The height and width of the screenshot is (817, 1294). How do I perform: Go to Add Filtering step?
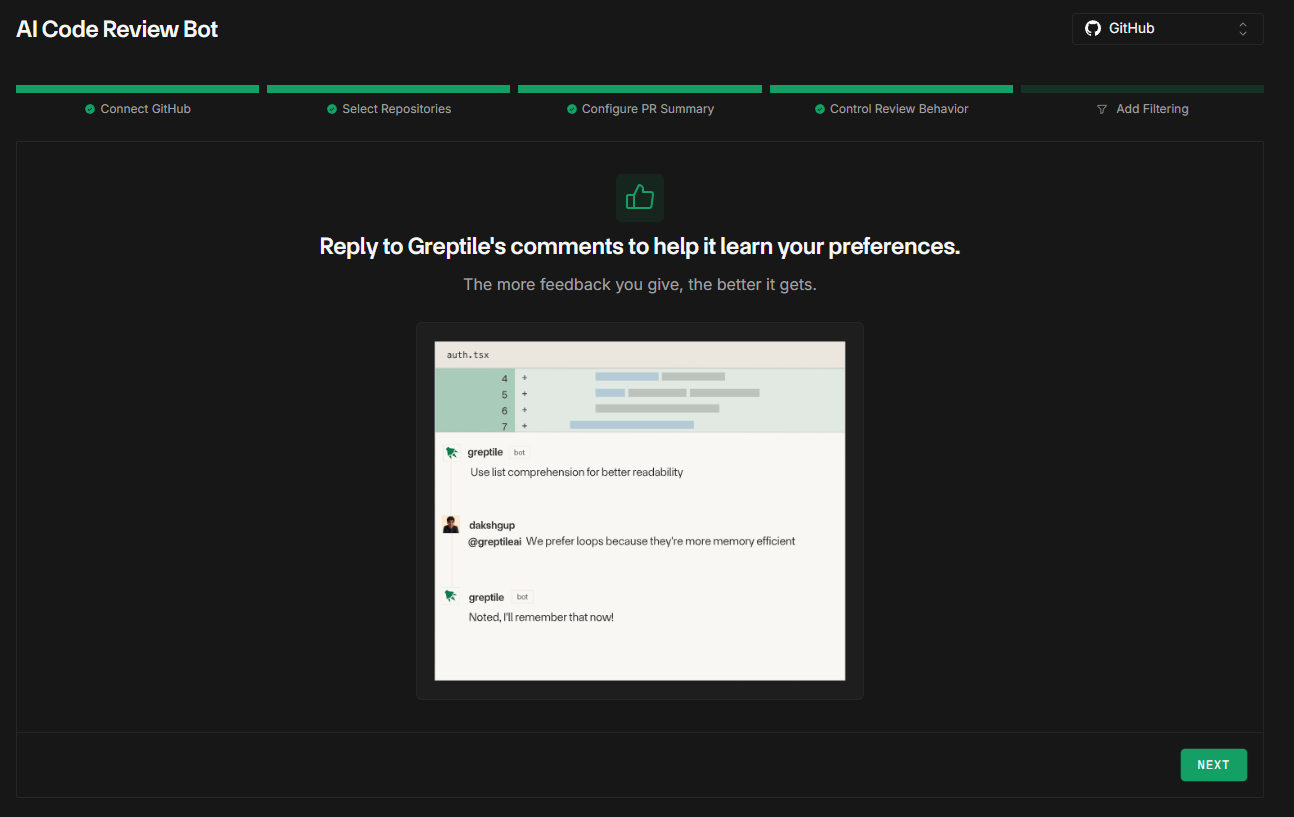coord(1142,109)
